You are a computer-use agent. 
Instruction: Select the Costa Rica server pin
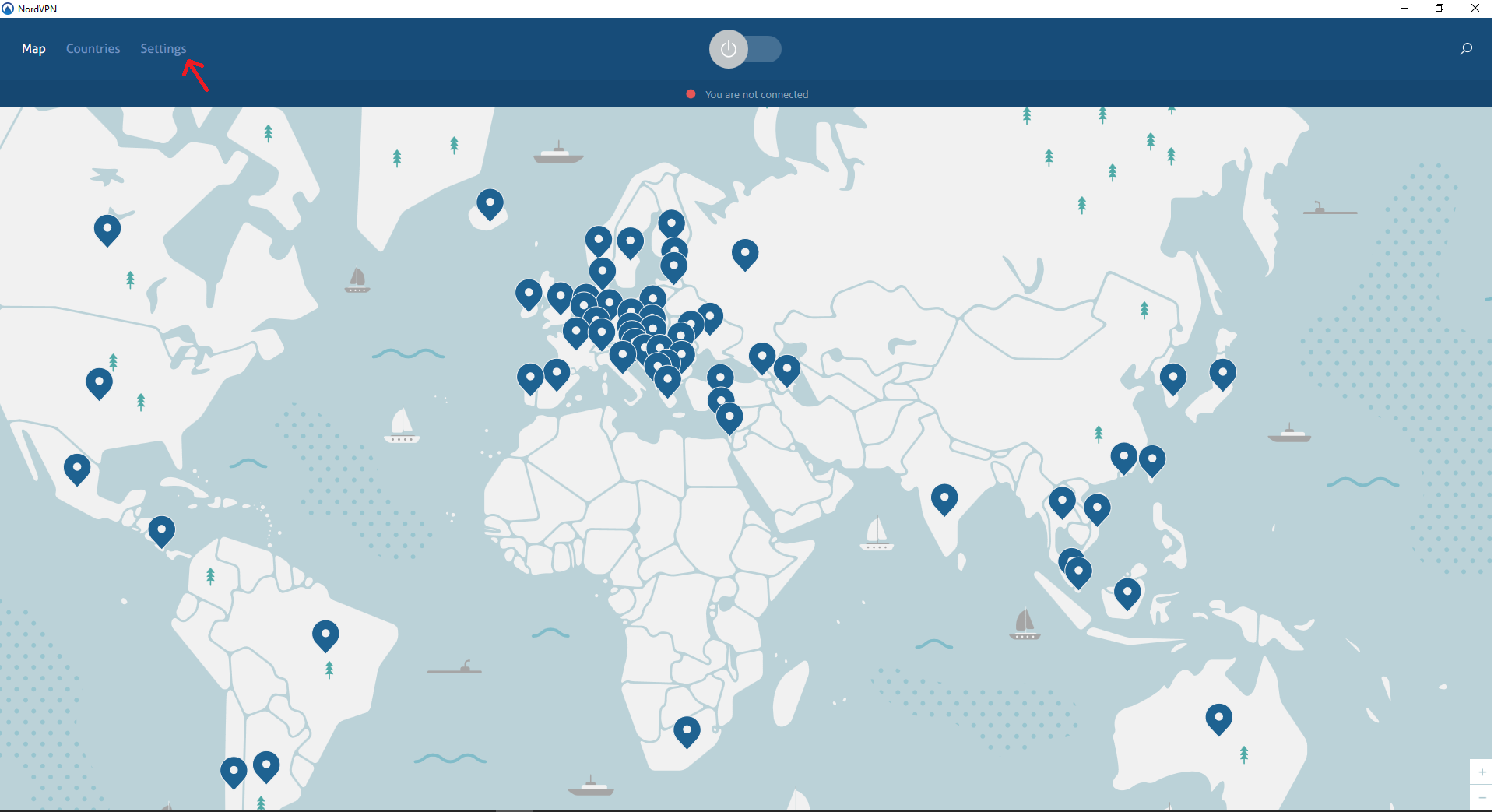pos(161,532)
